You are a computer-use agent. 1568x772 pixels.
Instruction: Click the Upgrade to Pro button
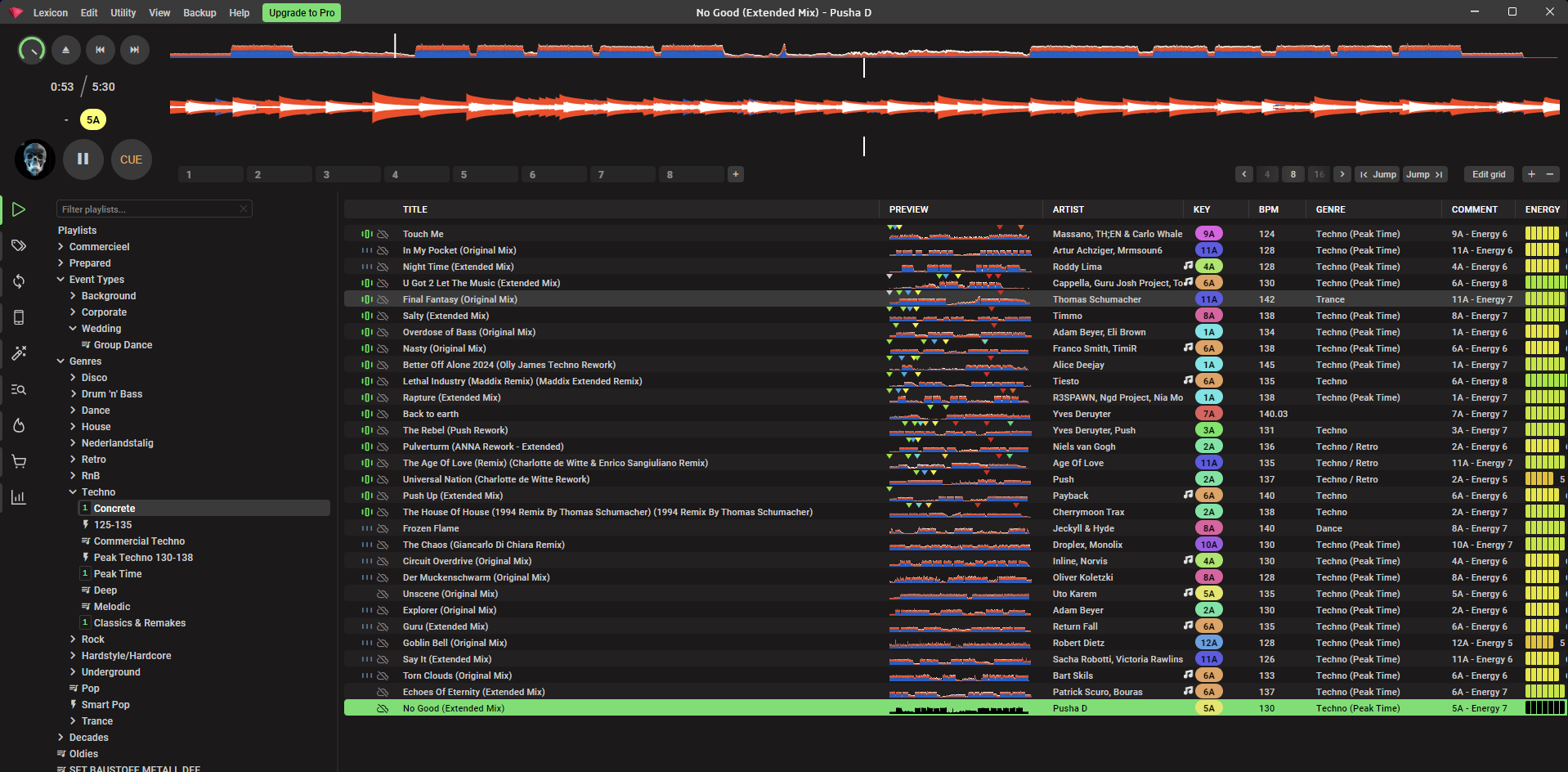coord(302,13)
